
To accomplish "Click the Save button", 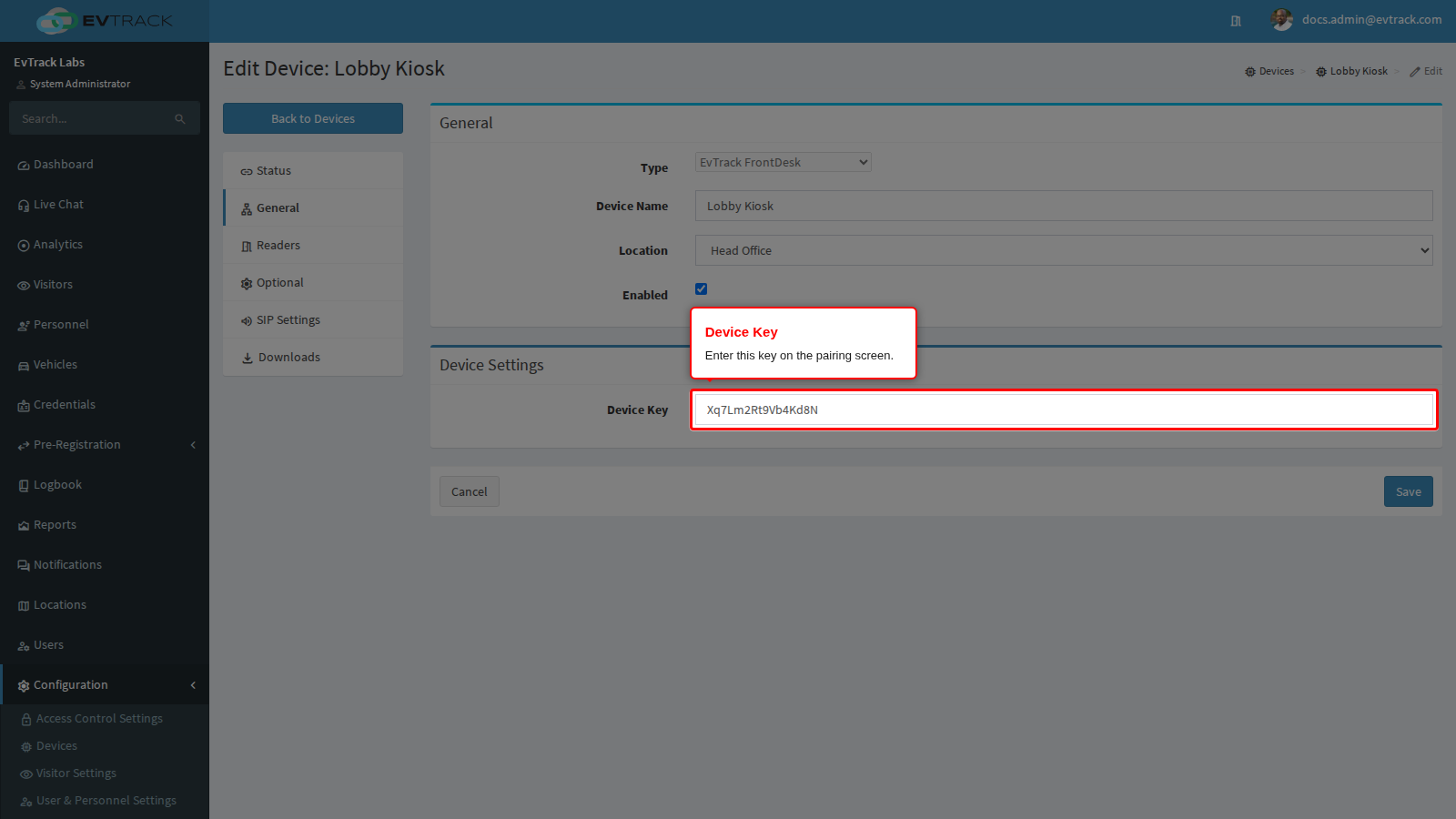I will coord(1409,491).
